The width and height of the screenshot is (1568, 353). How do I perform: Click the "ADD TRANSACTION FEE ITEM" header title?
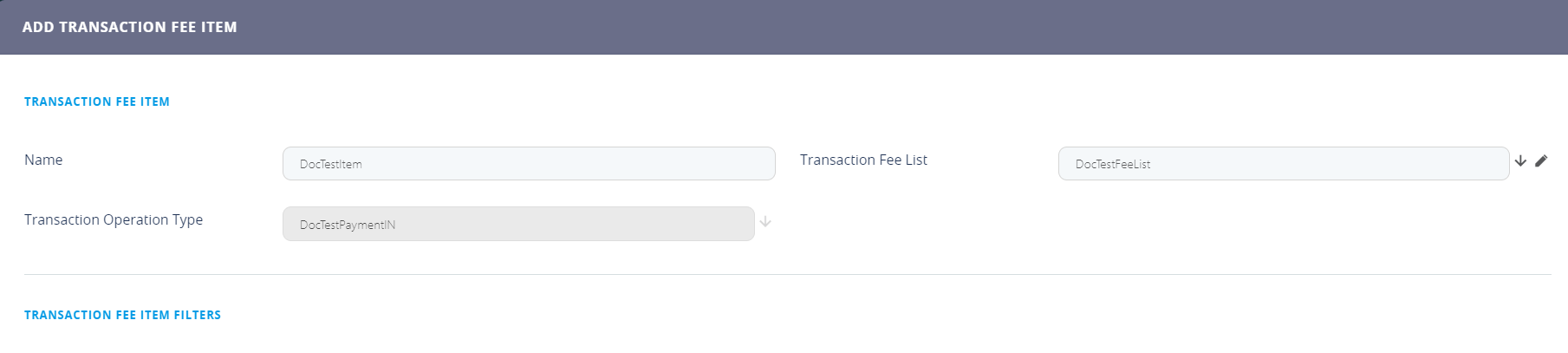coord(129,28)
